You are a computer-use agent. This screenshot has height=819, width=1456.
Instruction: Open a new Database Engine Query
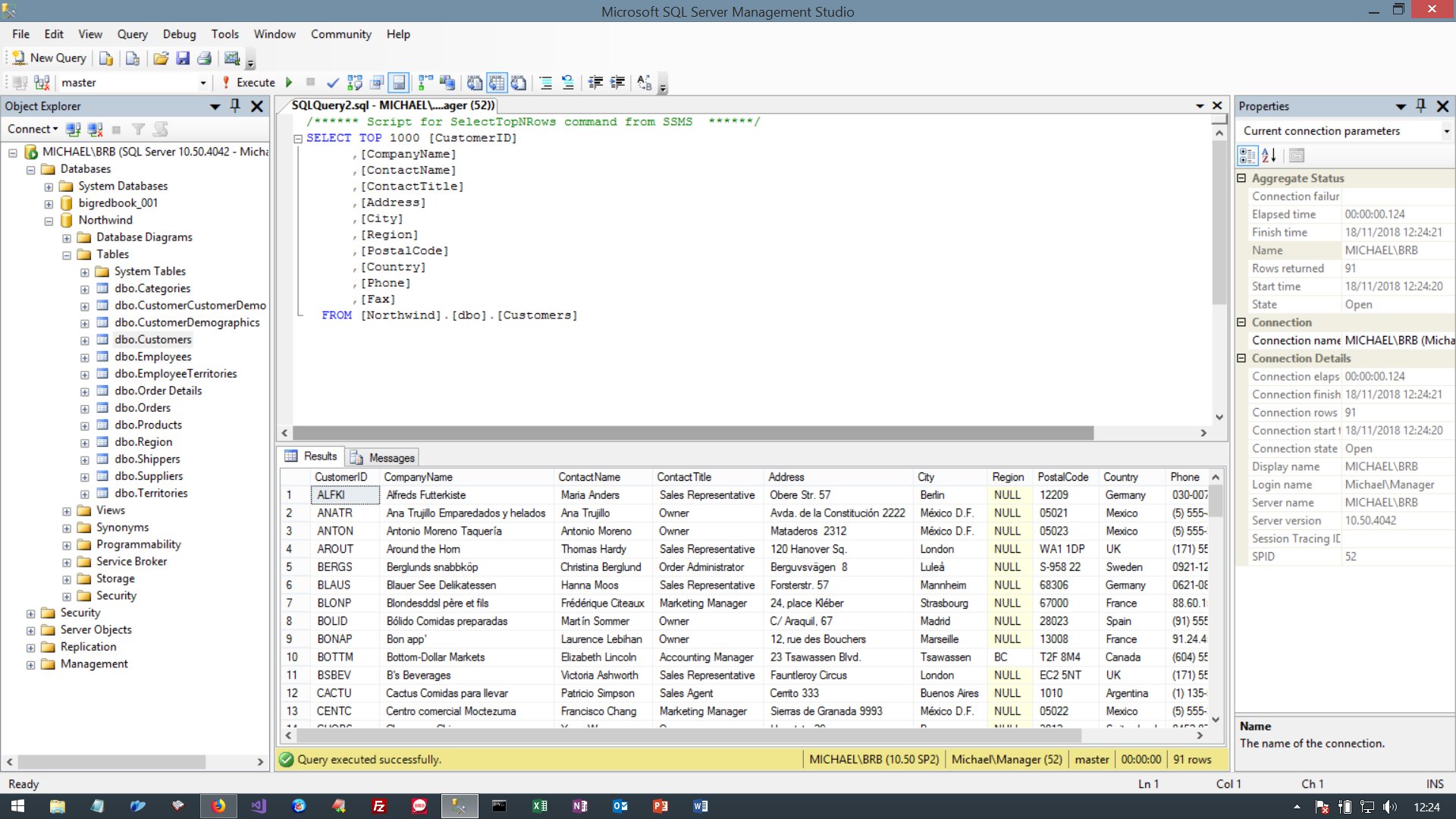pos(106,58)
